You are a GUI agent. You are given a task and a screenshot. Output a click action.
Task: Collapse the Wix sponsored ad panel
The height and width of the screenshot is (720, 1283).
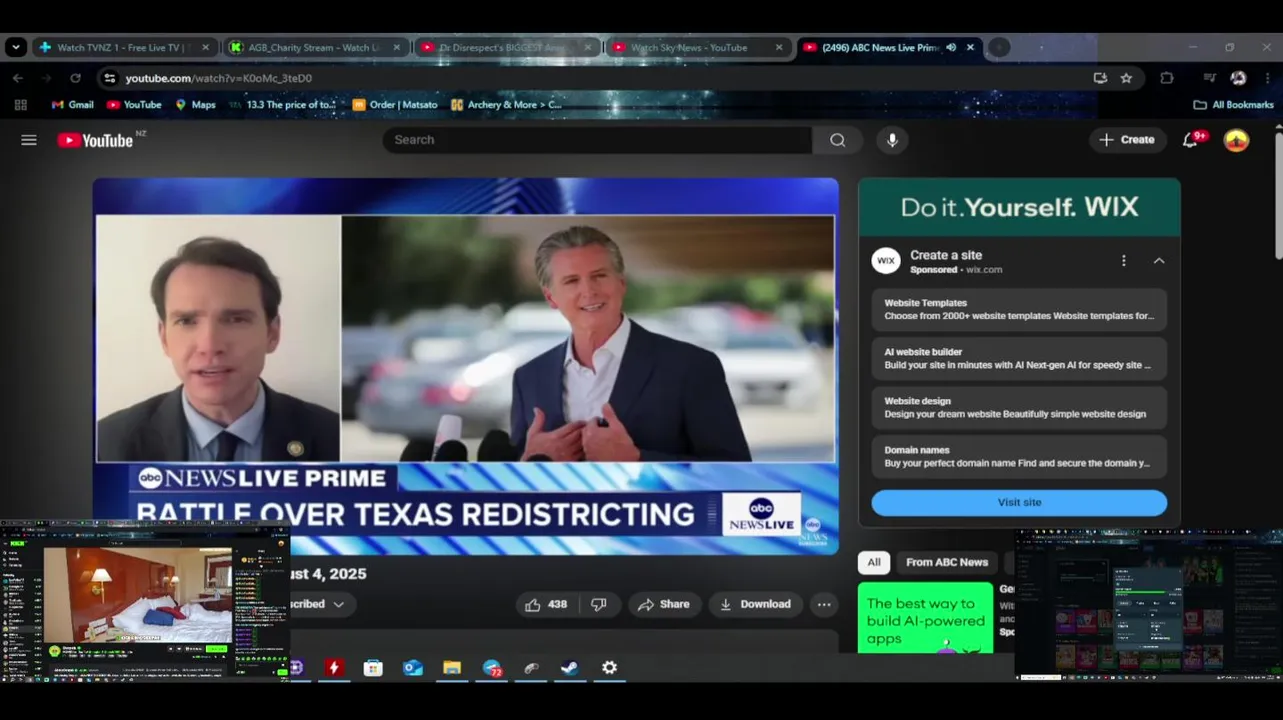pos(1159,261)
